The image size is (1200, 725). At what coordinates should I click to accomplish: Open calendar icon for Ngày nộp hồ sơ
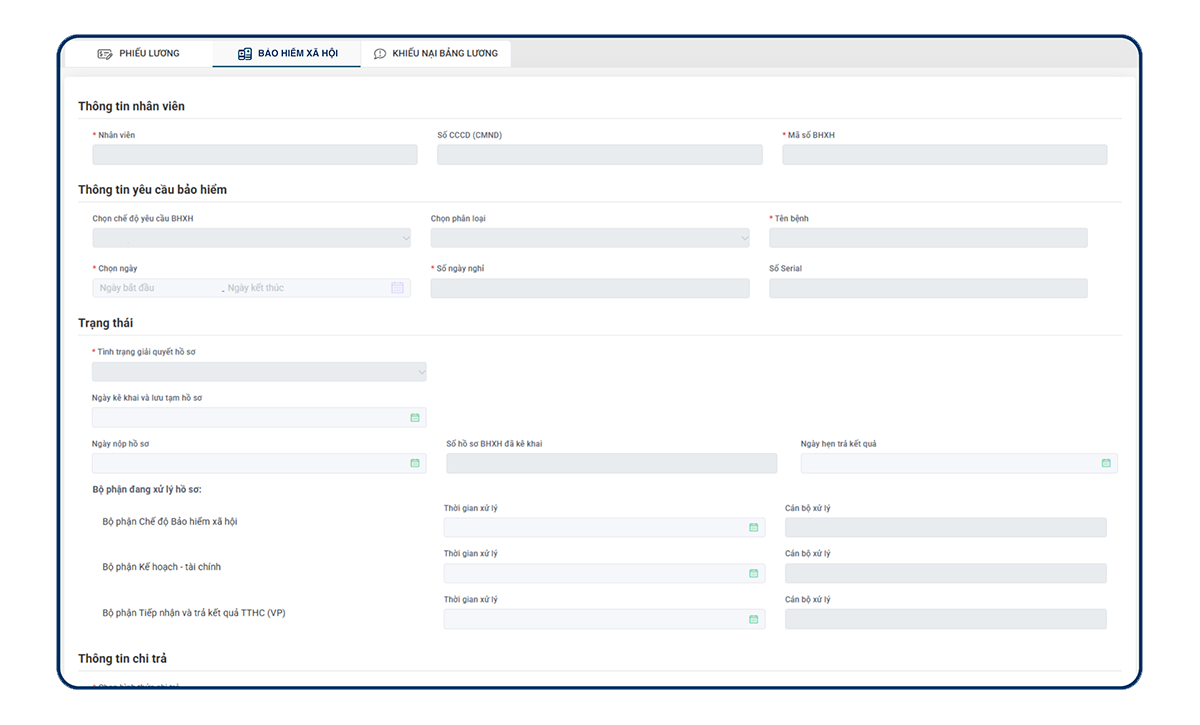coord(415,464)
